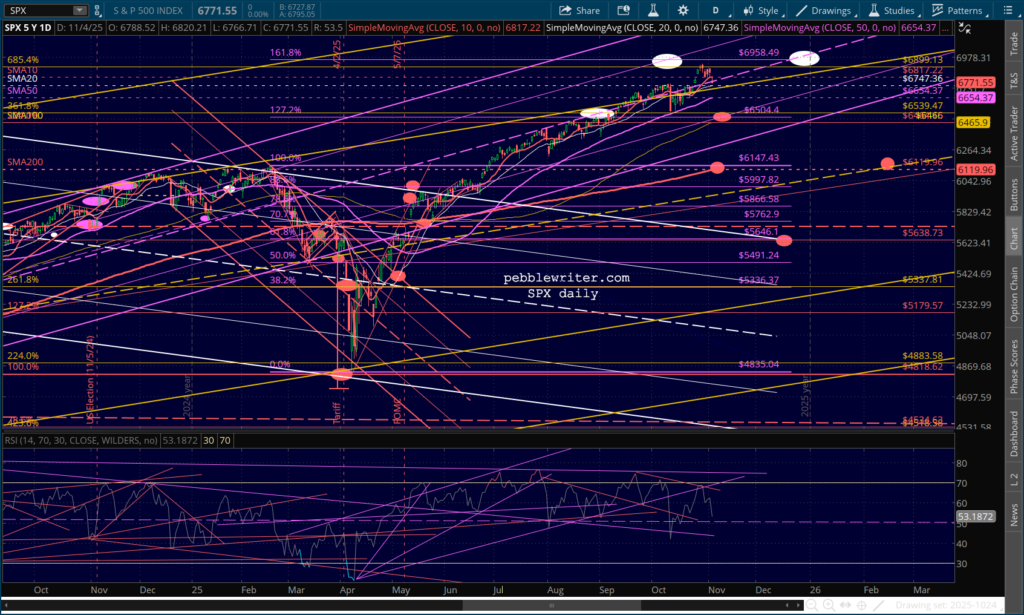This screenshot has width=1024, height=615.
Task: Click the $6147.43 Fibonacci level label
Action: click(x=758, y=158)
